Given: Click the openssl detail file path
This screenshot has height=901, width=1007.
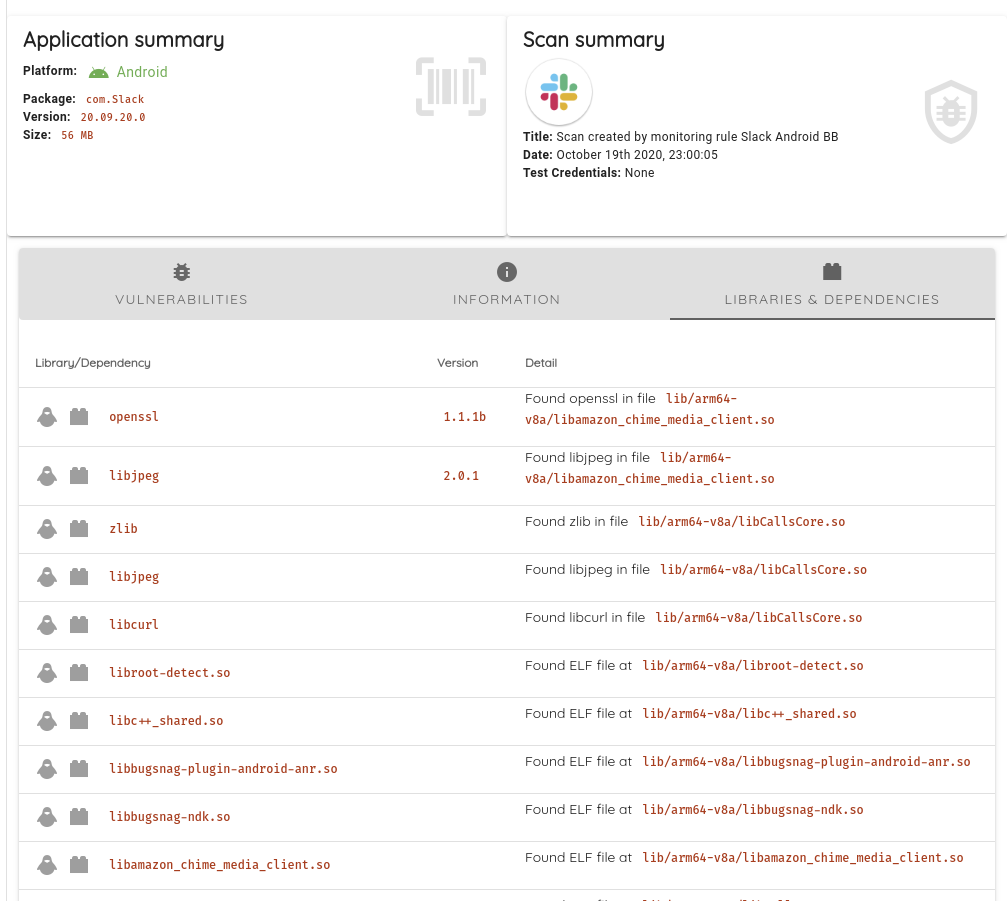Looking at the screenshot, I should (650, 409).
